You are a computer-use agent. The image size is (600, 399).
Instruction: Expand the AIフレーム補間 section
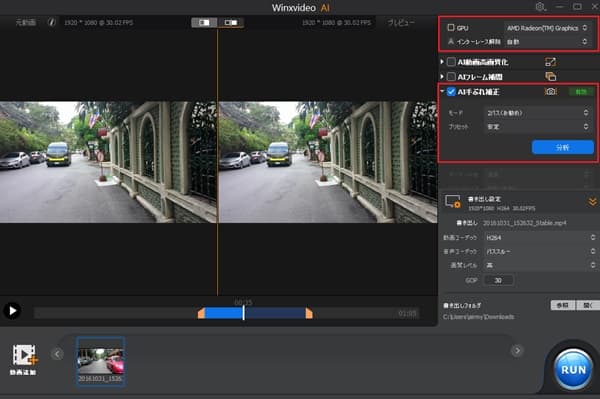(442, 77)
